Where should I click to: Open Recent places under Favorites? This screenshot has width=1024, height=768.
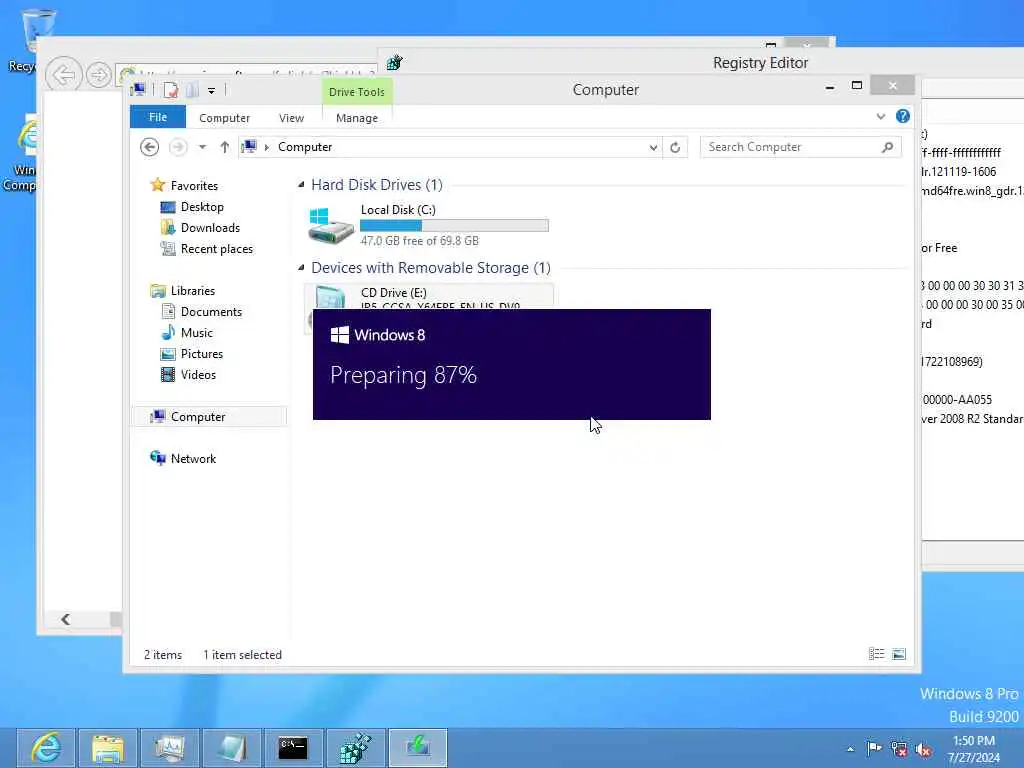(216, 249)
